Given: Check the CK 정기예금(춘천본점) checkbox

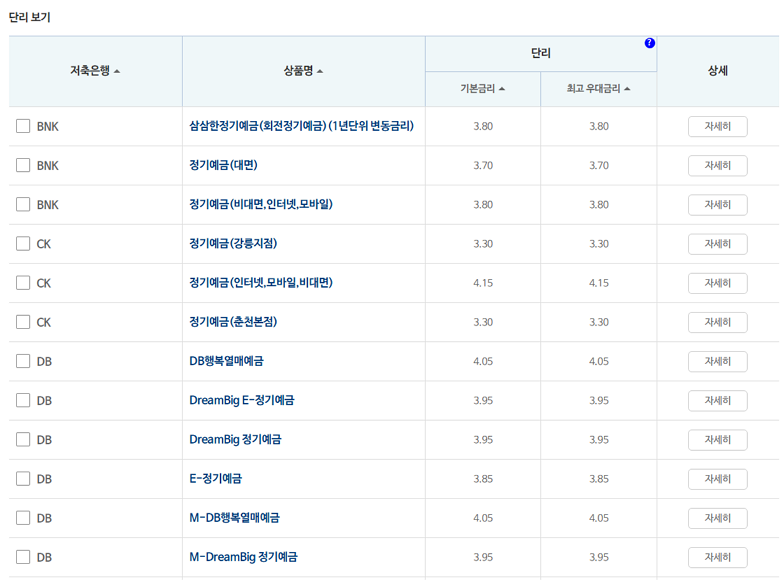Looking at the screenshot, I should (x=23, y=322).
